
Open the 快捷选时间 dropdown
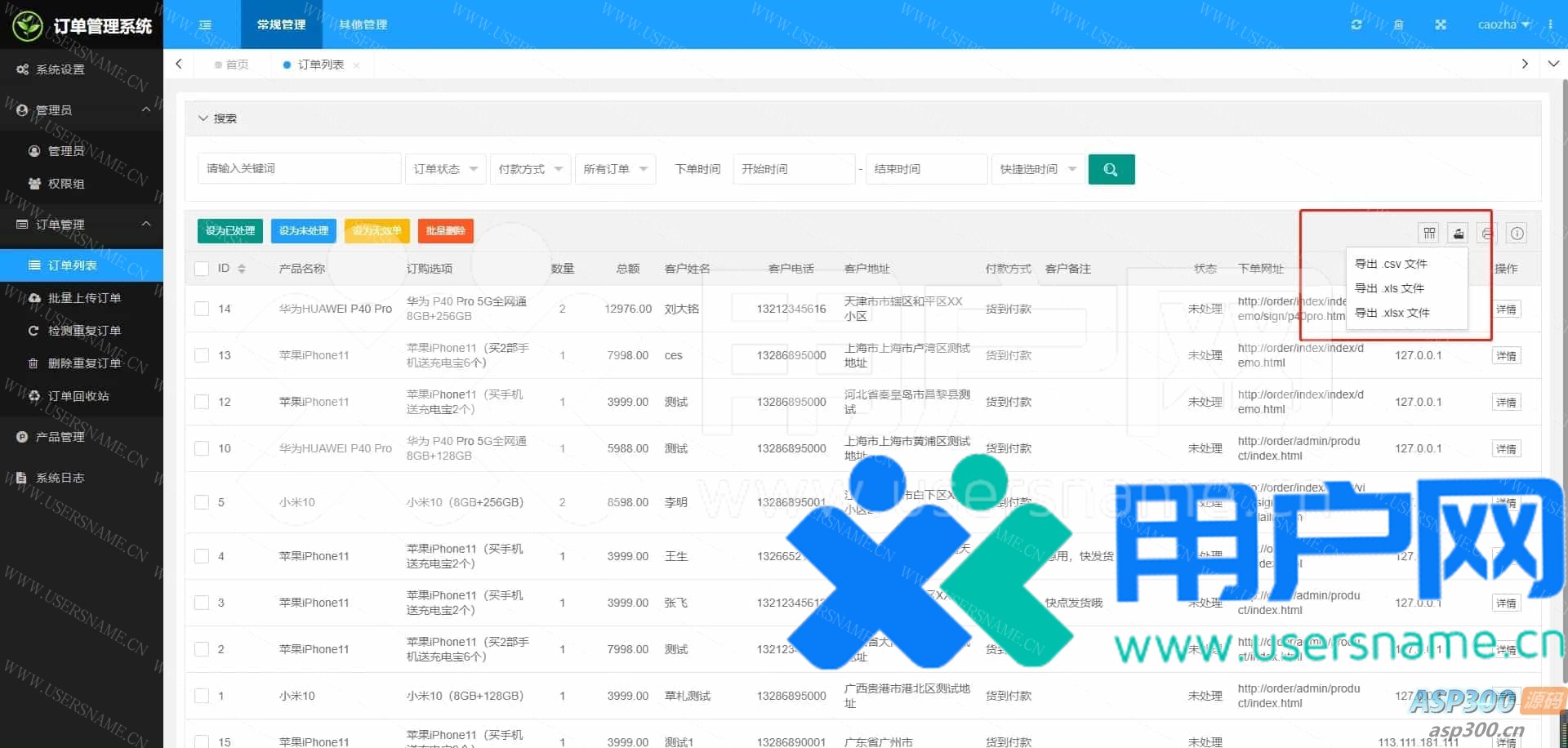click(x=1038, y=169)
